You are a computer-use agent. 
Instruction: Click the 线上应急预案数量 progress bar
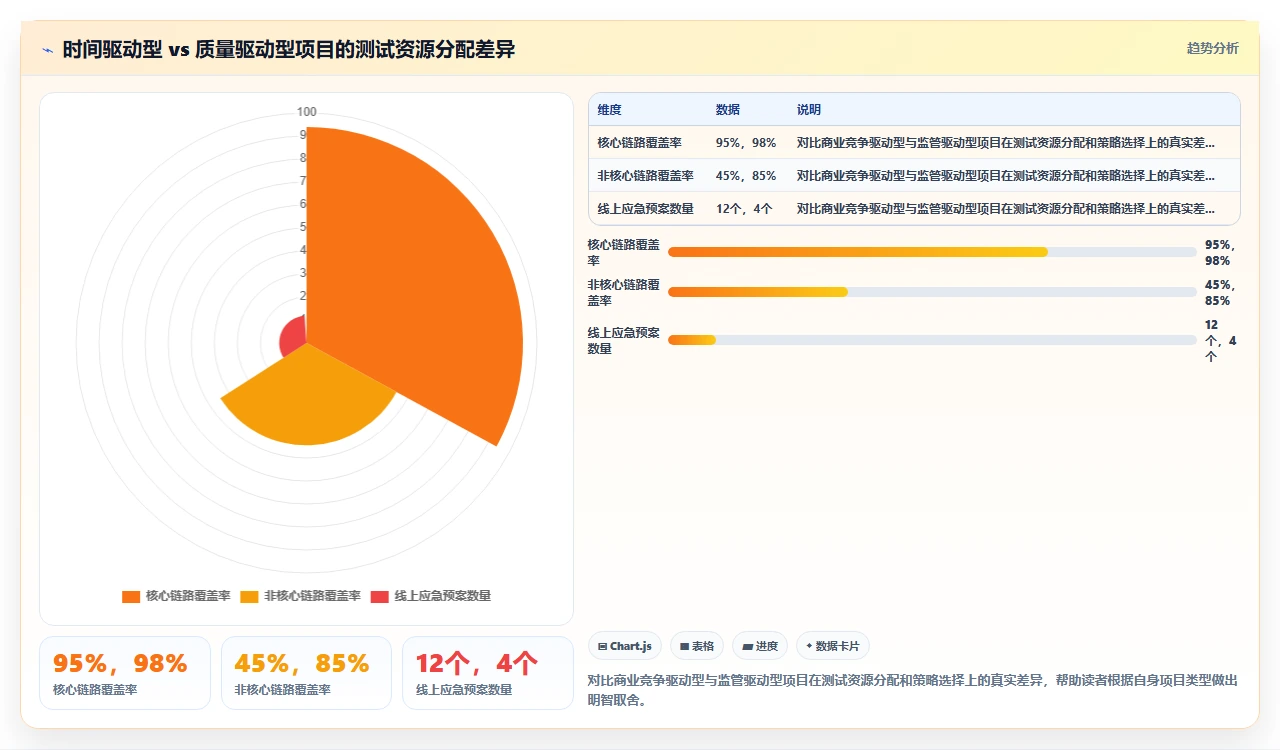932,340
